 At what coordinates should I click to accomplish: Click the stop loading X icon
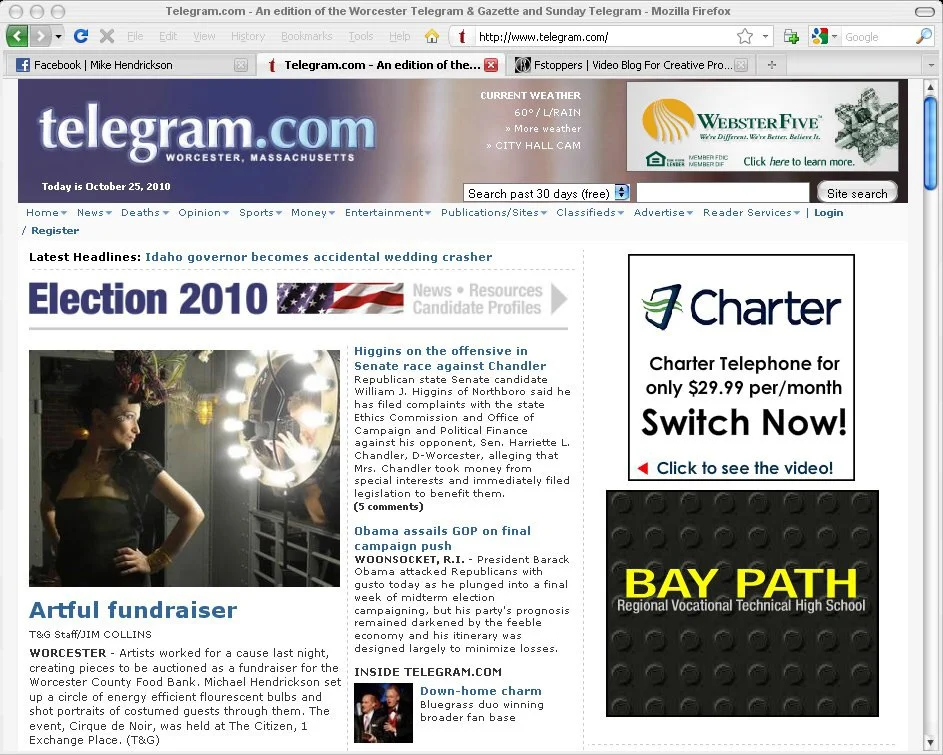pos(107,36)
